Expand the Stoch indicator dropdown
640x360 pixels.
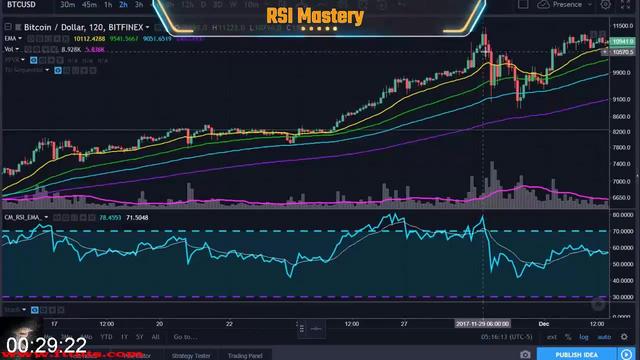point(24,309)
